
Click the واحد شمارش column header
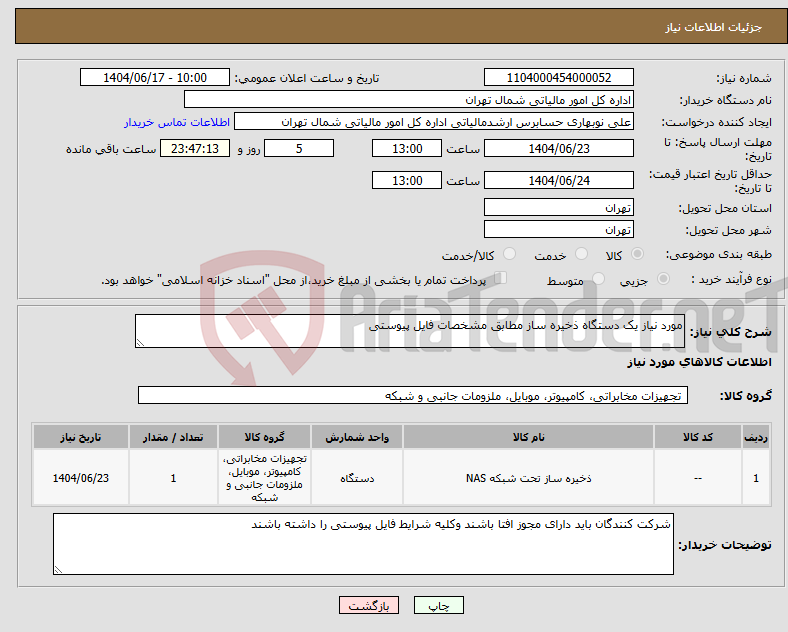(357, 437)
